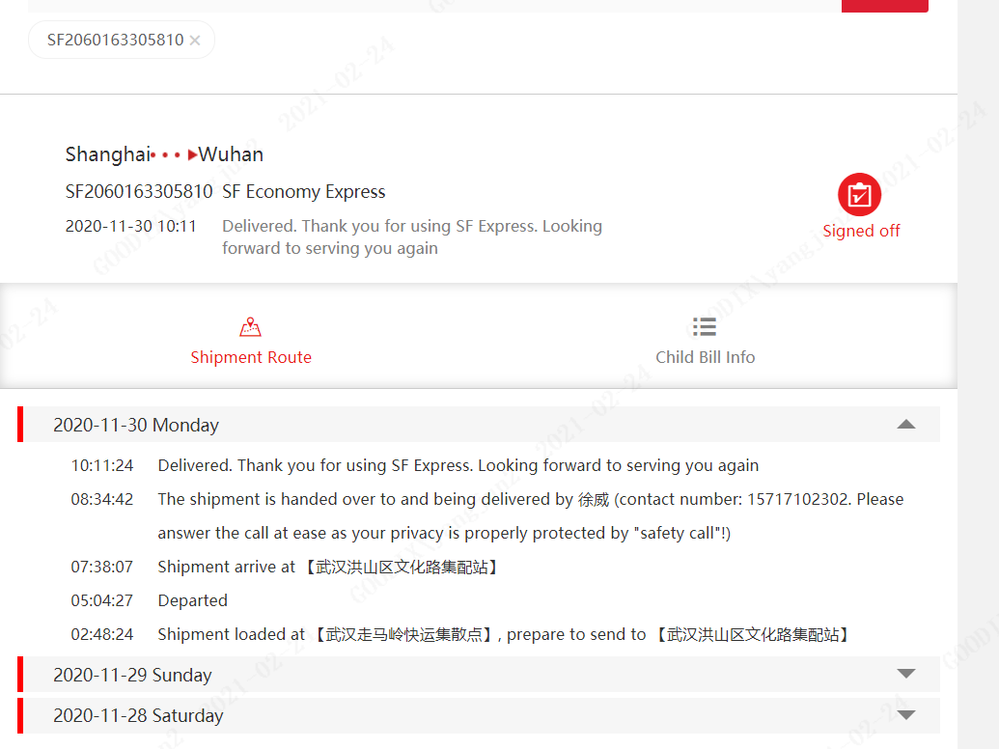The width and height of the screenshot is (999, 749).
Task: Remove the SF2060163305810 tracking tag
Action: pos(195,40)
